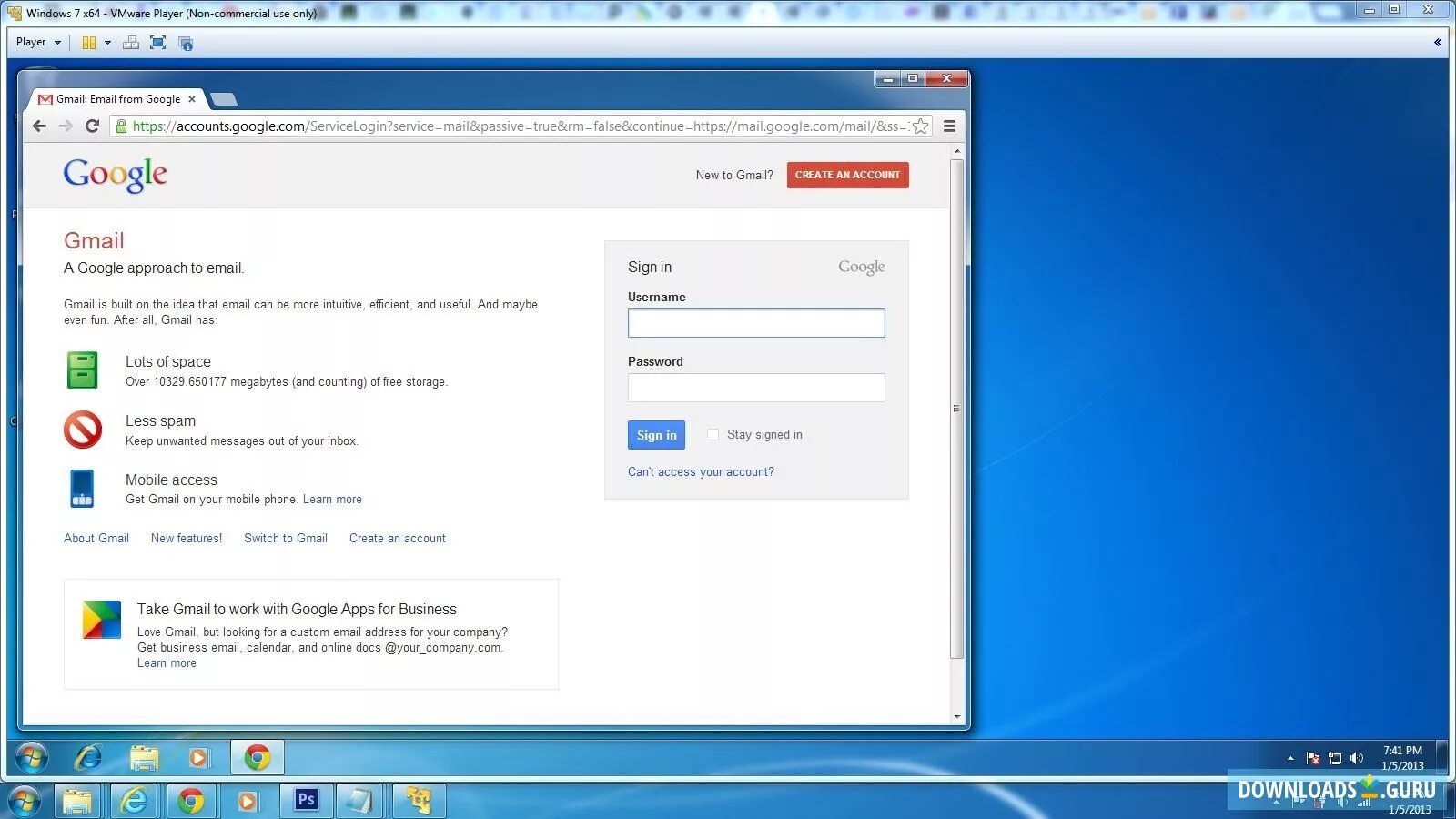Open the Player menu in VMware
This screenshot has width=1456, height=819.
tap(38, 42)
